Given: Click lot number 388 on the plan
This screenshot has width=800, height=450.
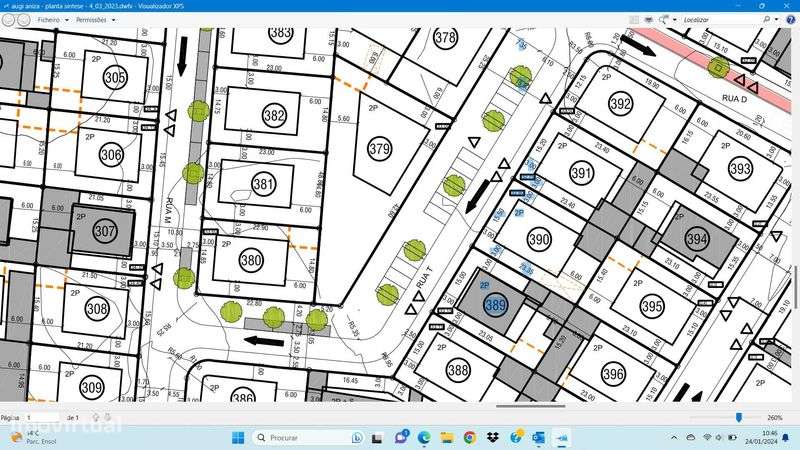Looking at the screenshot, I should (x=458, y=369).
